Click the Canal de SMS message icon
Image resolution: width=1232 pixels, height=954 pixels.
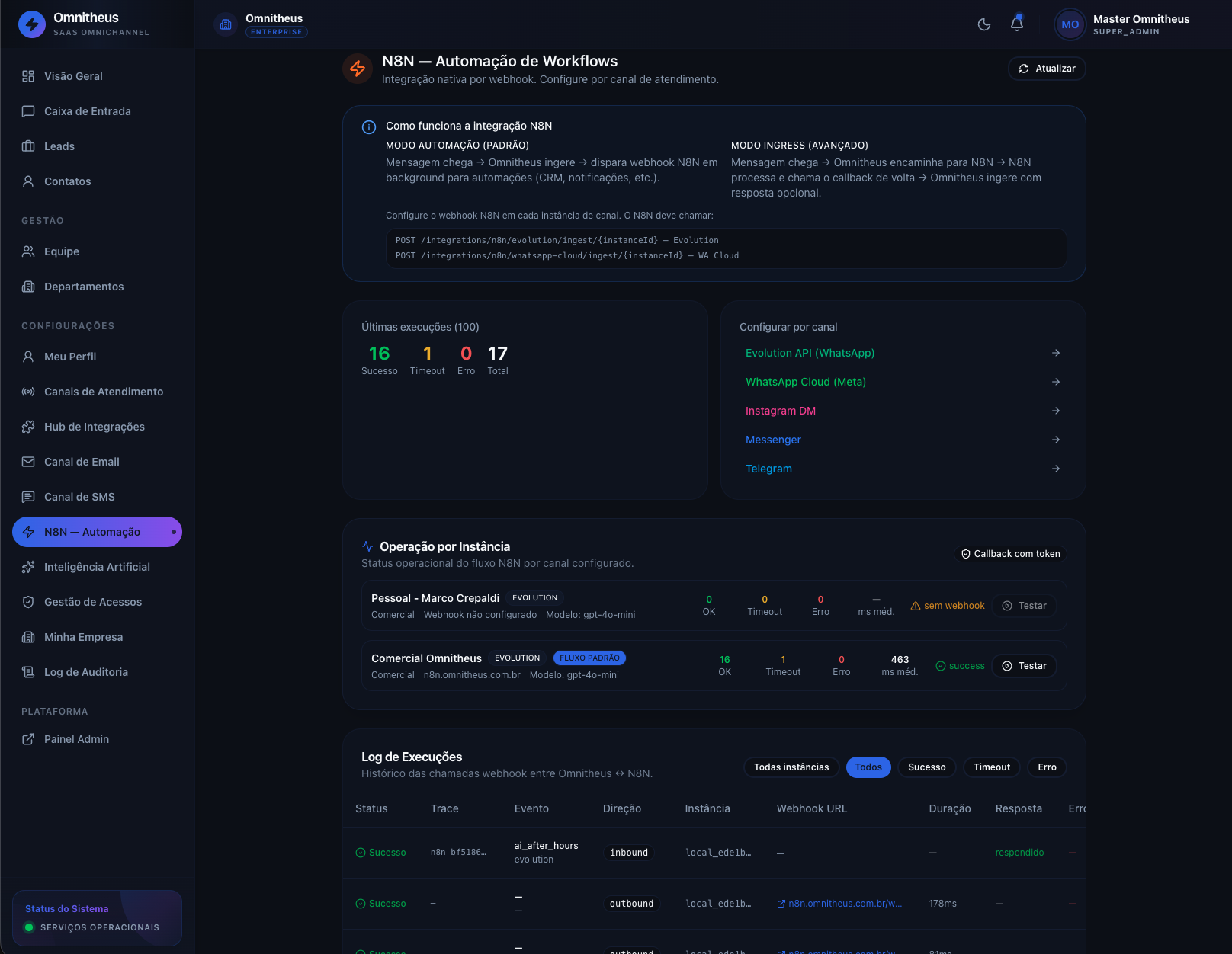[x=28, y=497]
